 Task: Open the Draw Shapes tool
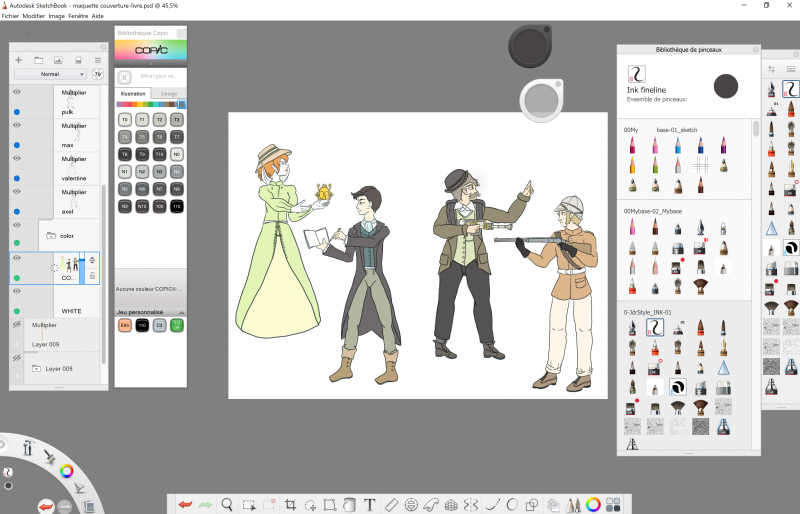point(532,505)
